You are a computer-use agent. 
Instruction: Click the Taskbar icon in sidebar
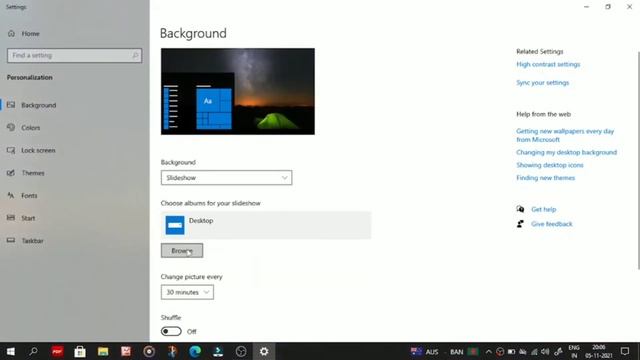pyautogui.click(x=11, y=240)
